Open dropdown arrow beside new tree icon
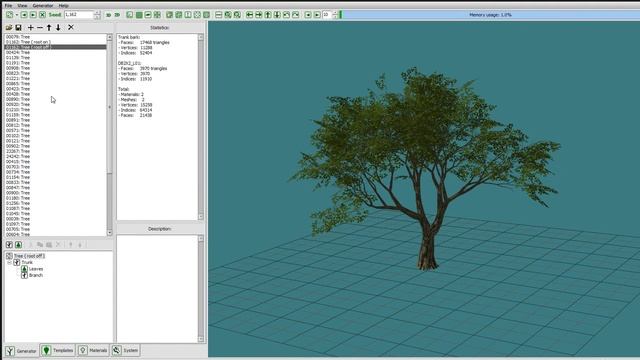Viewport: 640px width, 360px height. (17, 15)
